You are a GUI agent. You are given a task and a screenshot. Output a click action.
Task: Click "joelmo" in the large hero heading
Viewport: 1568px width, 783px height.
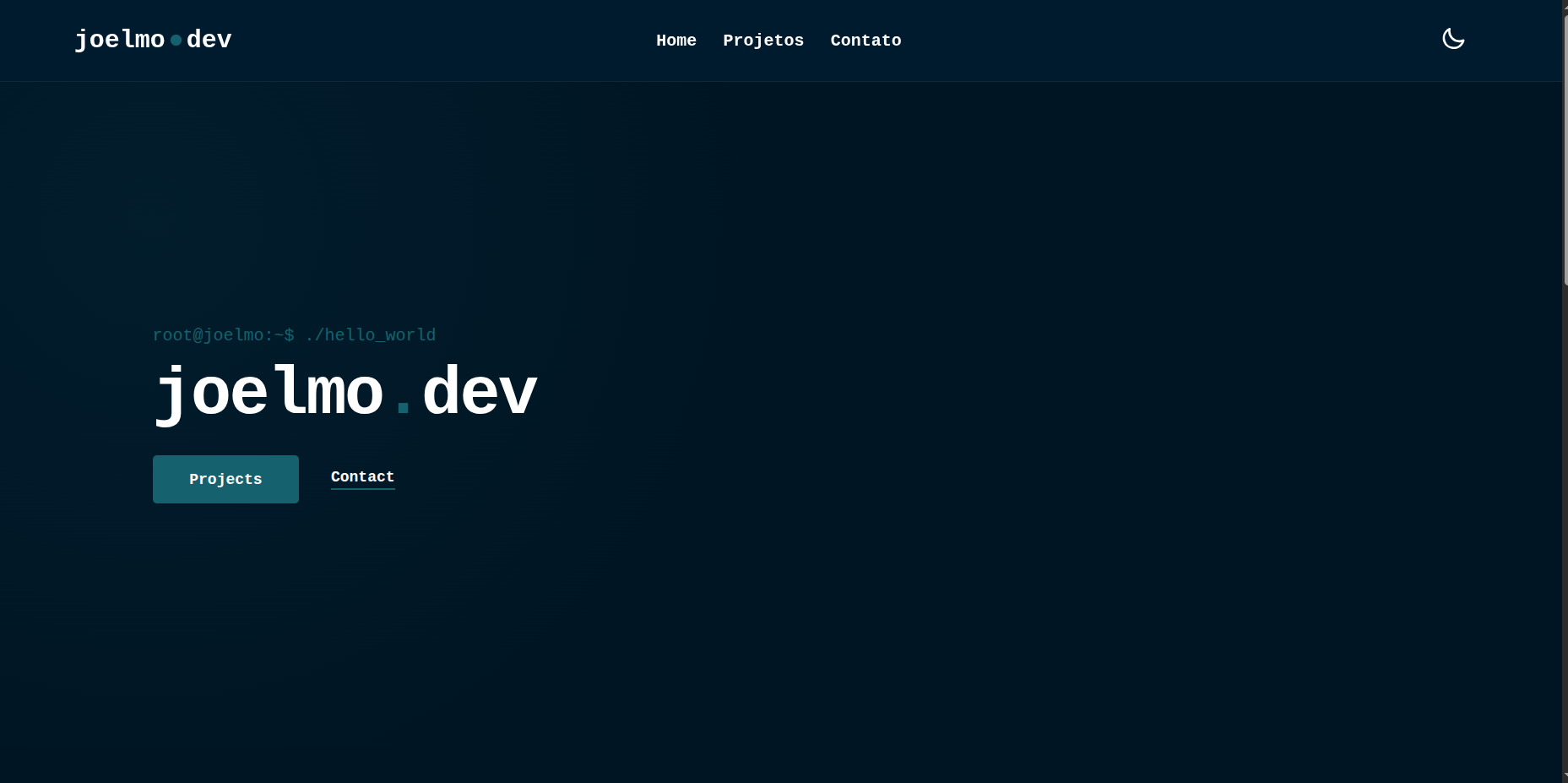click(269, 393)
